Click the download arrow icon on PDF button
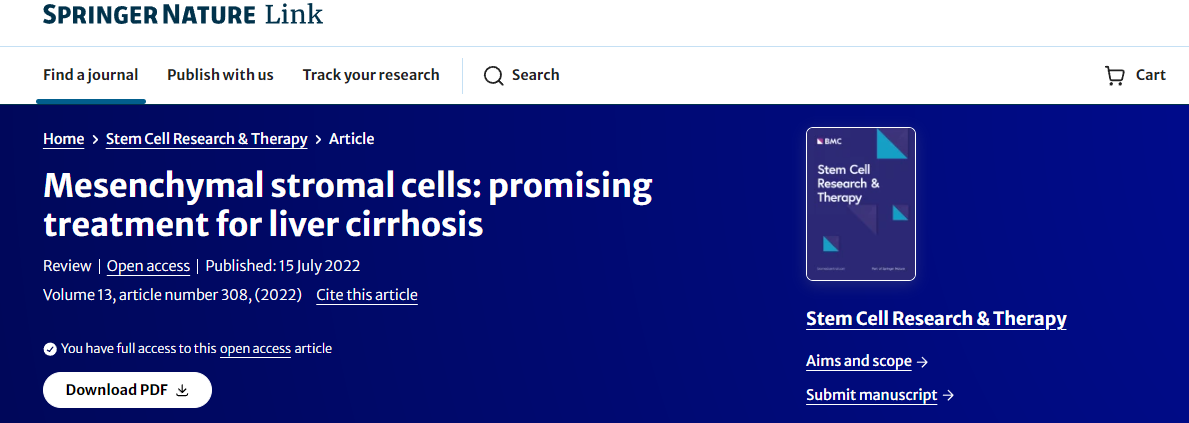This screenshot has height=423, width=1189. (182, 390)
